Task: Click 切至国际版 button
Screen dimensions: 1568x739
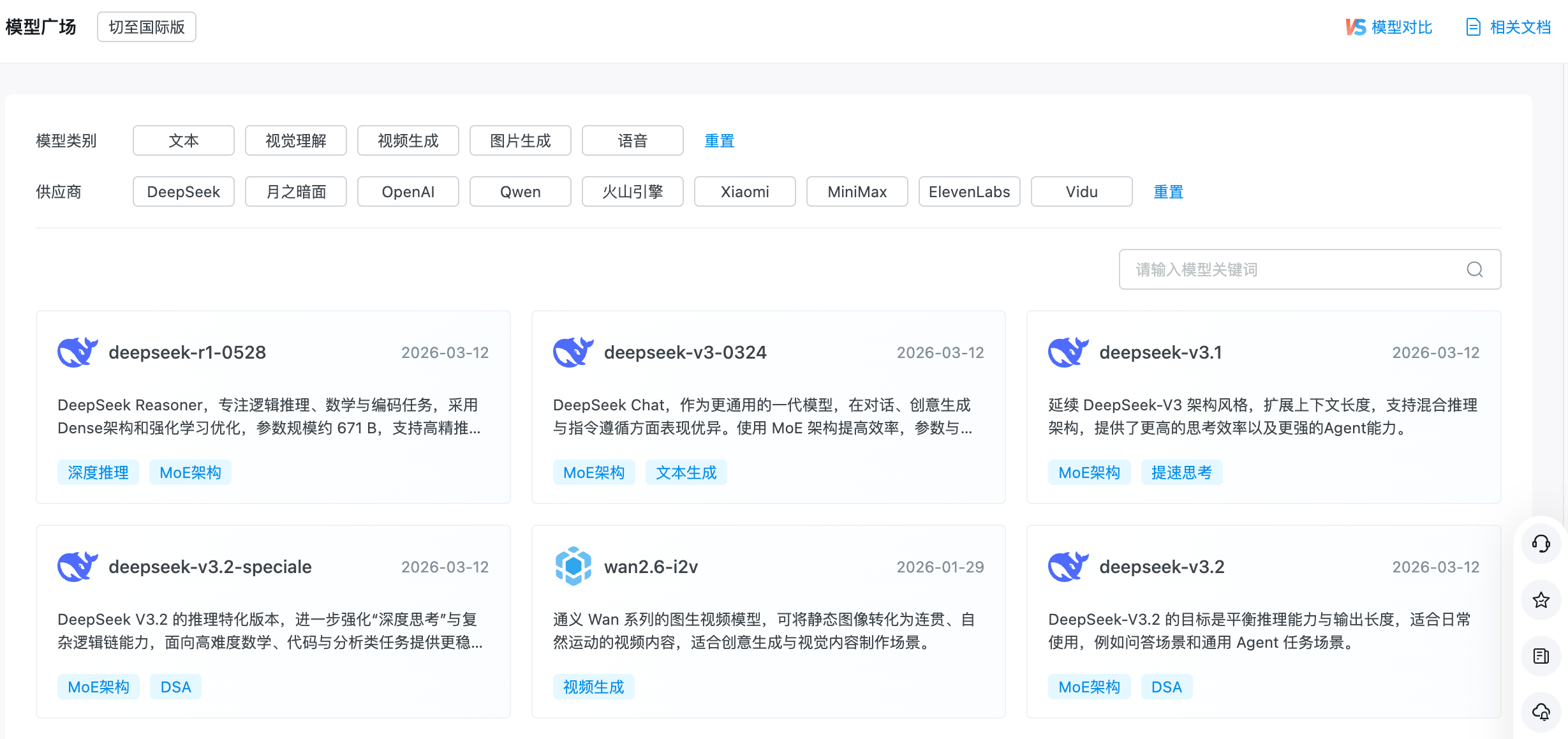Action: tap(146, 27)
